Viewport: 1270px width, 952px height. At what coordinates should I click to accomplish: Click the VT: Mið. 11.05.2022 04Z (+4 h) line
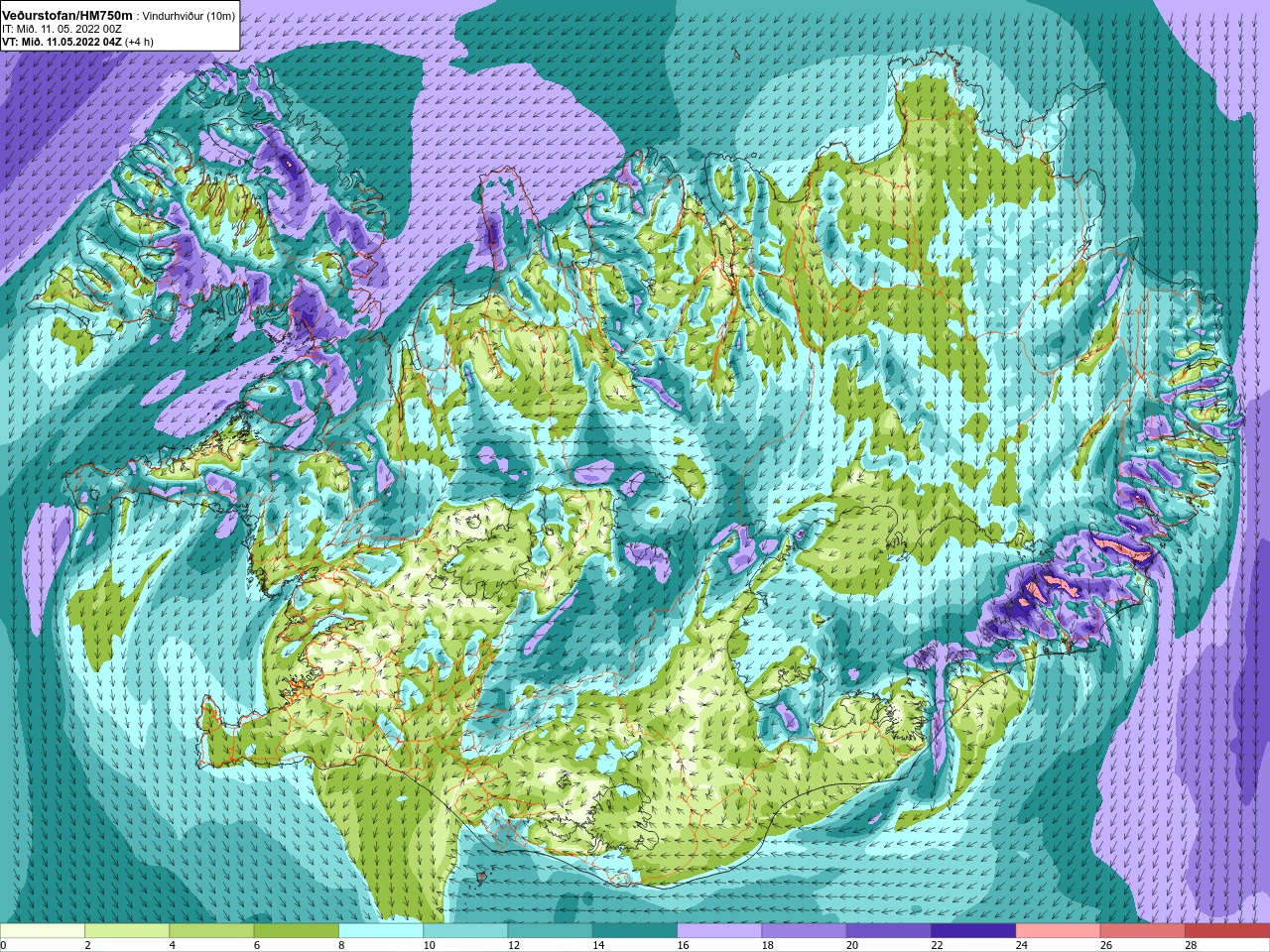(x=77, y=42)
